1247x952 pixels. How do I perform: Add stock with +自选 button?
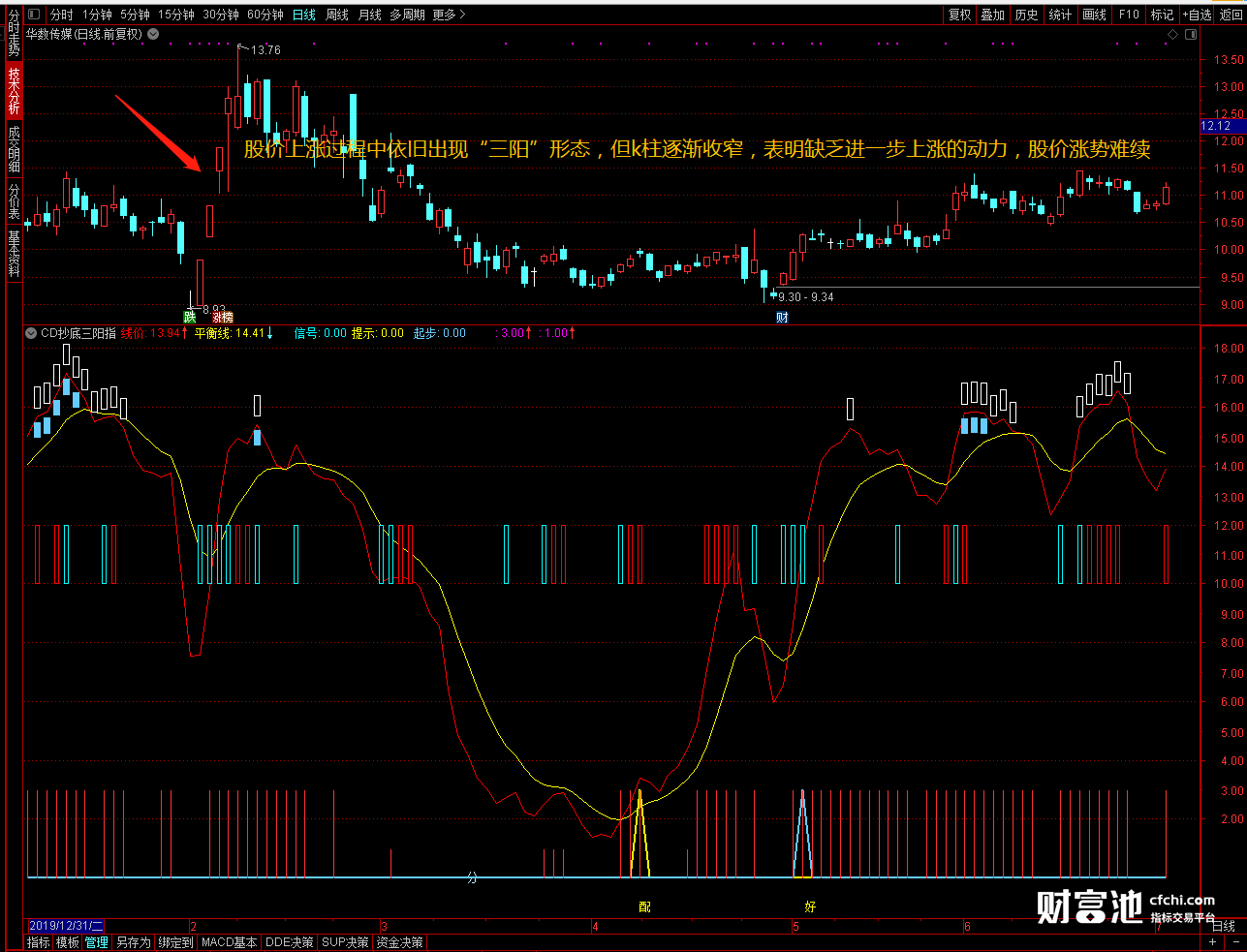[1198, 15]
